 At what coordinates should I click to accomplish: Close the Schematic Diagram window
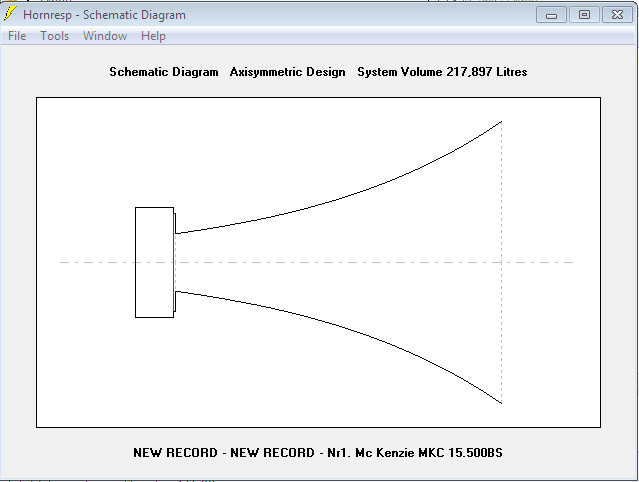click(x=617, y=15)
